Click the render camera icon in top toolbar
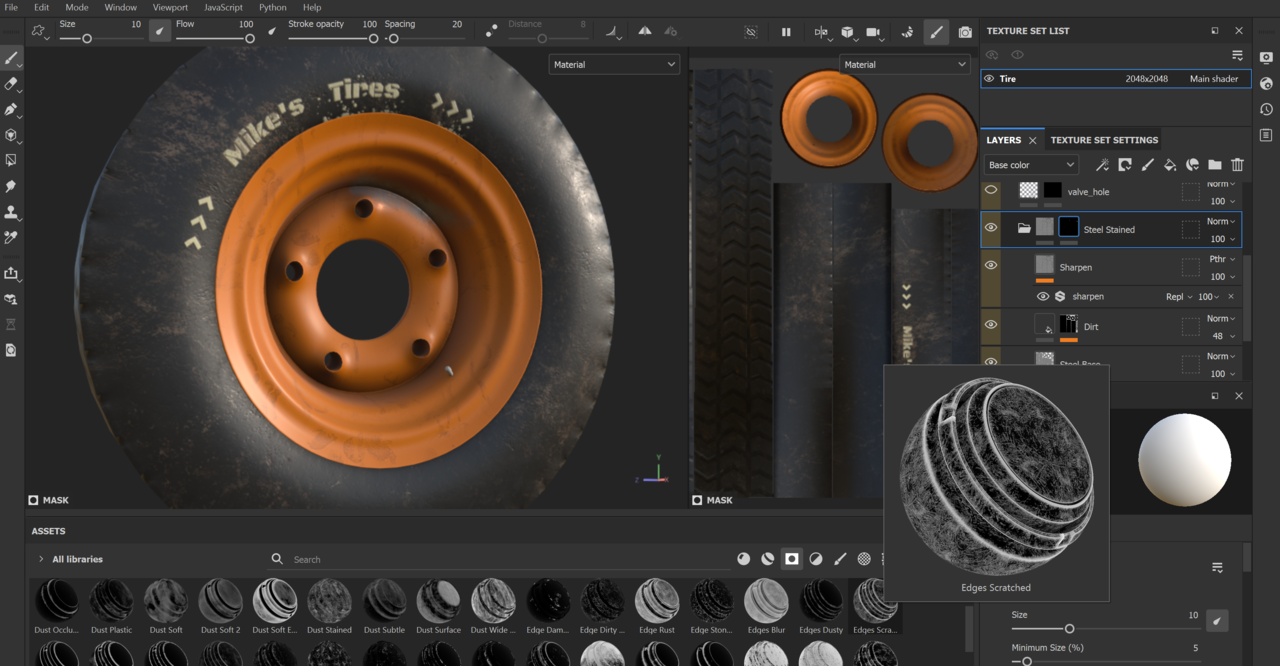Image resolution: width=1280 pixels, height=666 pixels. tap(965, 32)
